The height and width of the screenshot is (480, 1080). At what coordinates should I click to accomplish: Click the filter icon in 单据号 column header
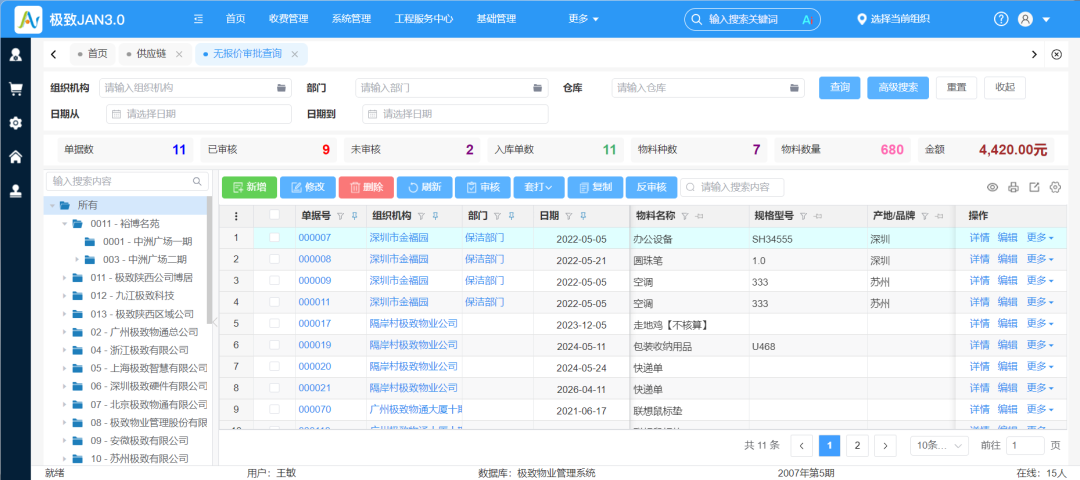[340, 216]
